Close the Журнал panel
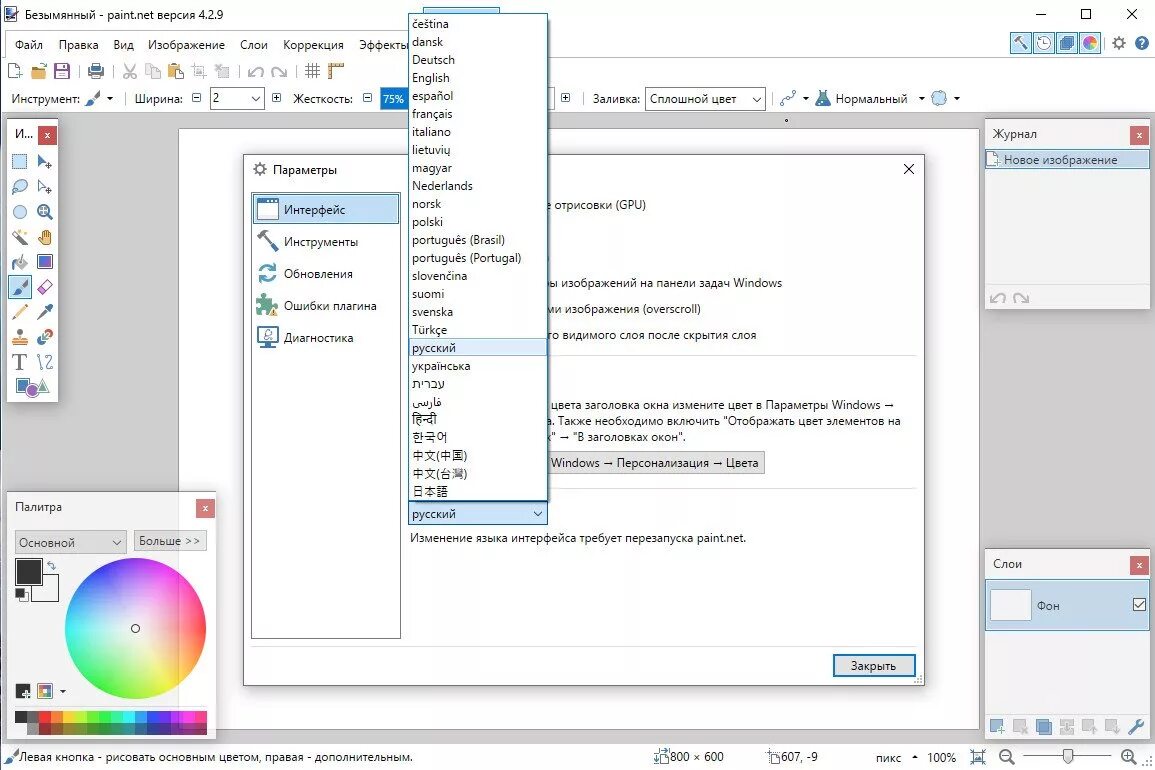This screenshot has width=1155, height=770. (1139, 135)
